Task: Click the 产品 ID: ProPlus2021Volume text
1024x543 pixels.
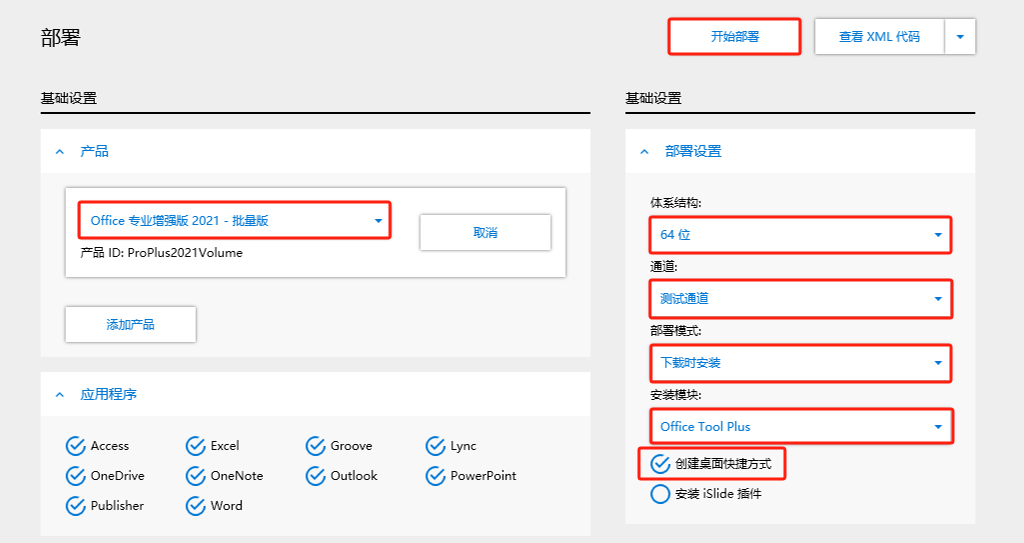Action: (161, 253)
